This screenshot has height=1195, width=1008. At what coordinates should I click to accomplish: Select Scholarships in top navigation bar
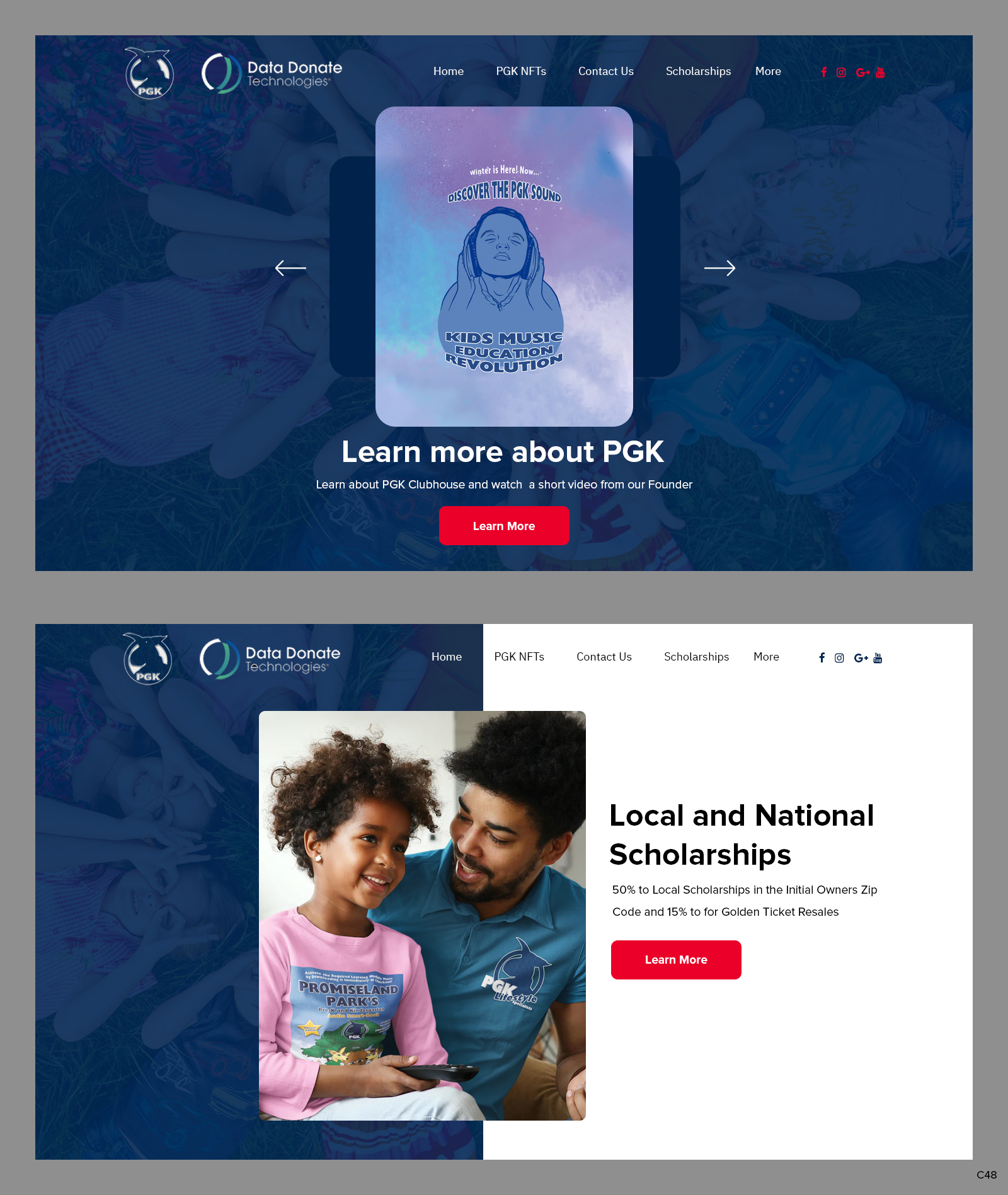click(698, 71)
